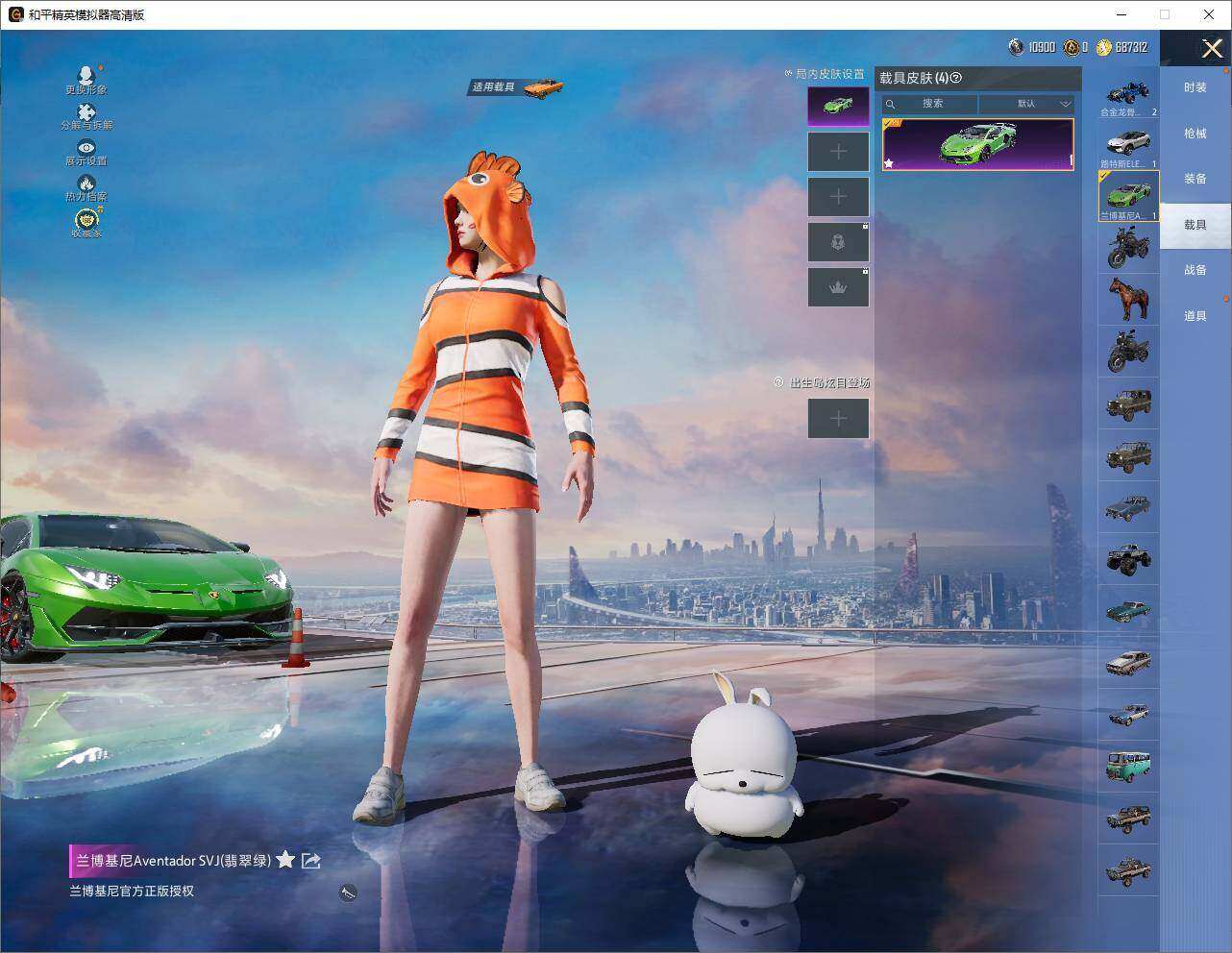Select the 路特斯ELE white car
This screenshot has width=1232, height=953.
[1128, 145]
